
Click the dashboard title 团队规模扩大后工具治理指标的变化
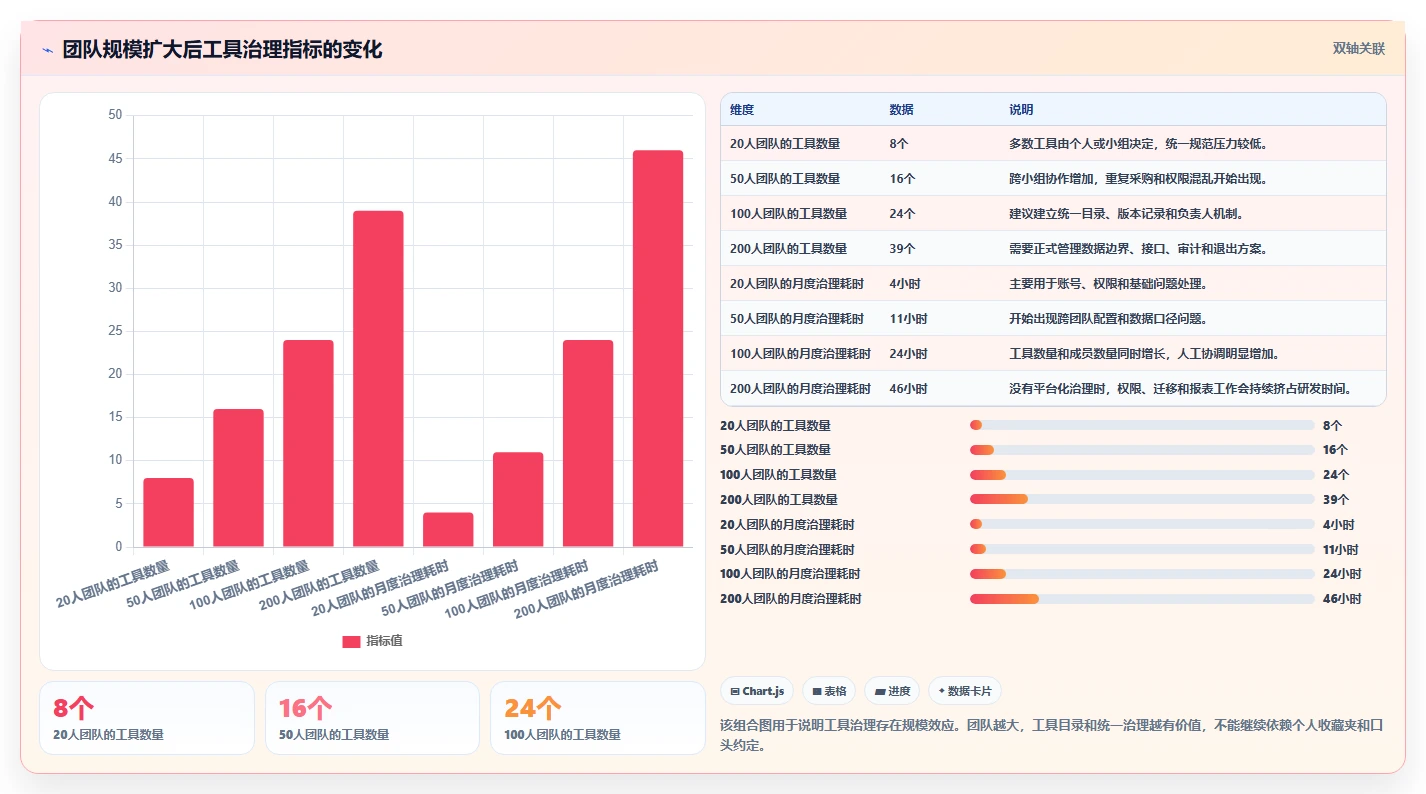point(222,50)
